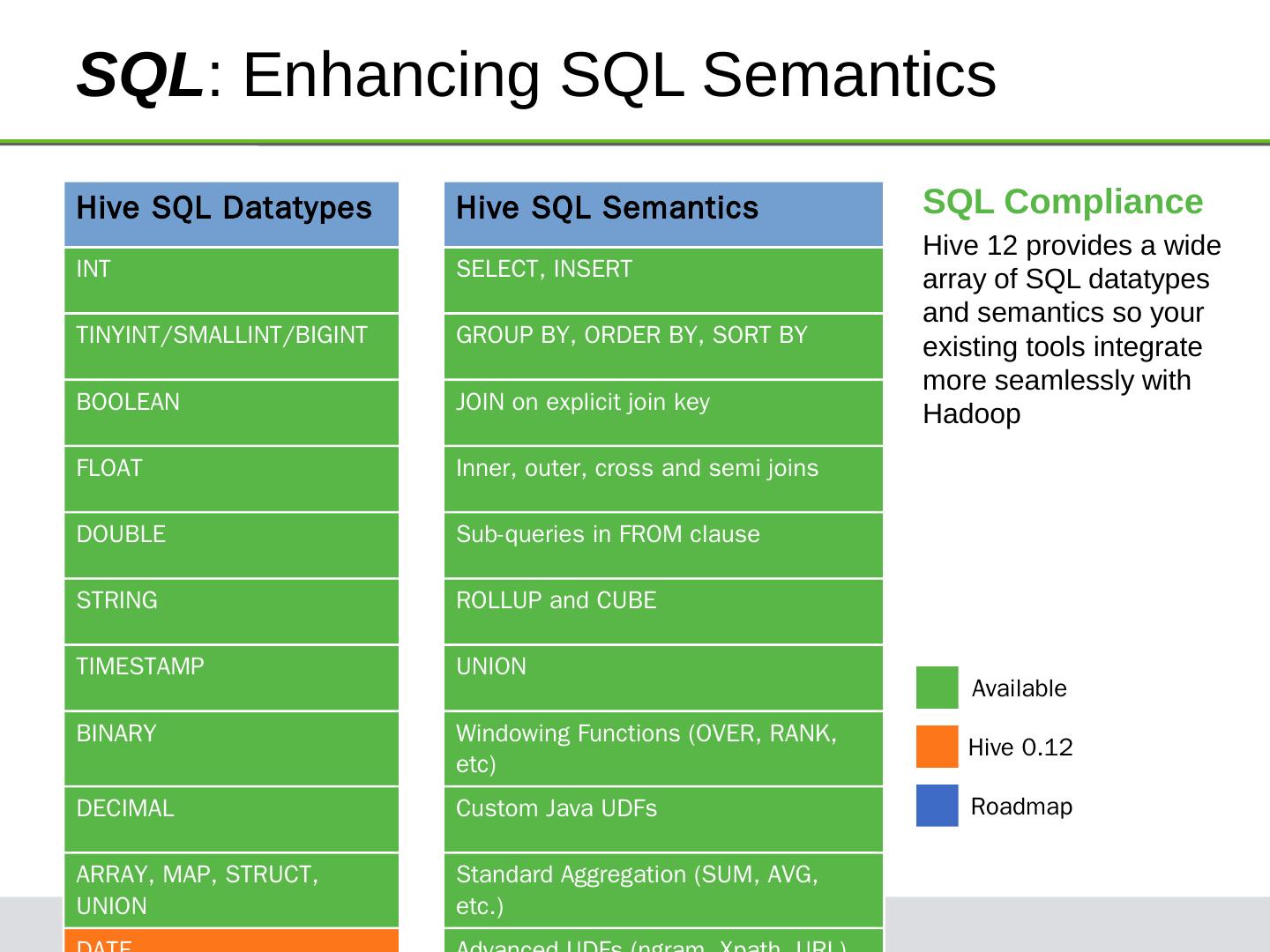Select "Inner, outer, cross and semi joins" cell

pyautogui.click(x=663, y=479)
